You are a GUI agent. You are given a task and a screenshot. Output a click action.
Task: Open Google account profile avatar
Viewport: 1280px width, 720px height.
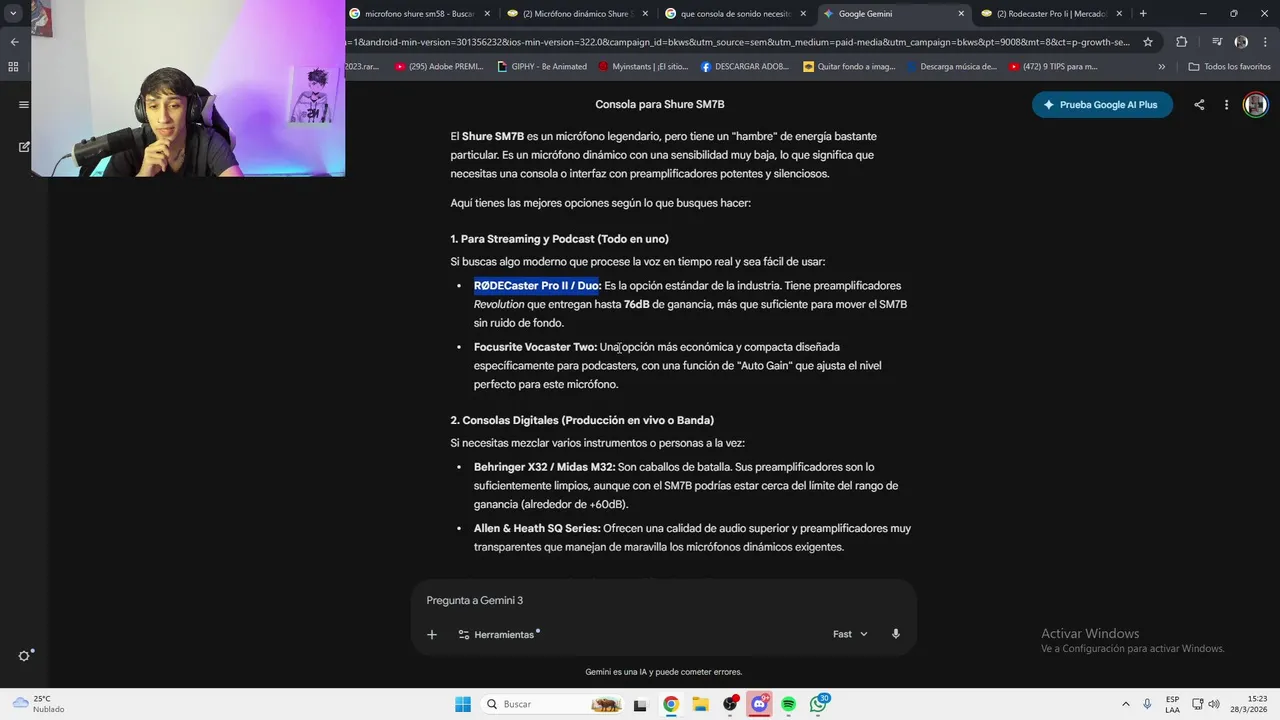[1255, 104]
